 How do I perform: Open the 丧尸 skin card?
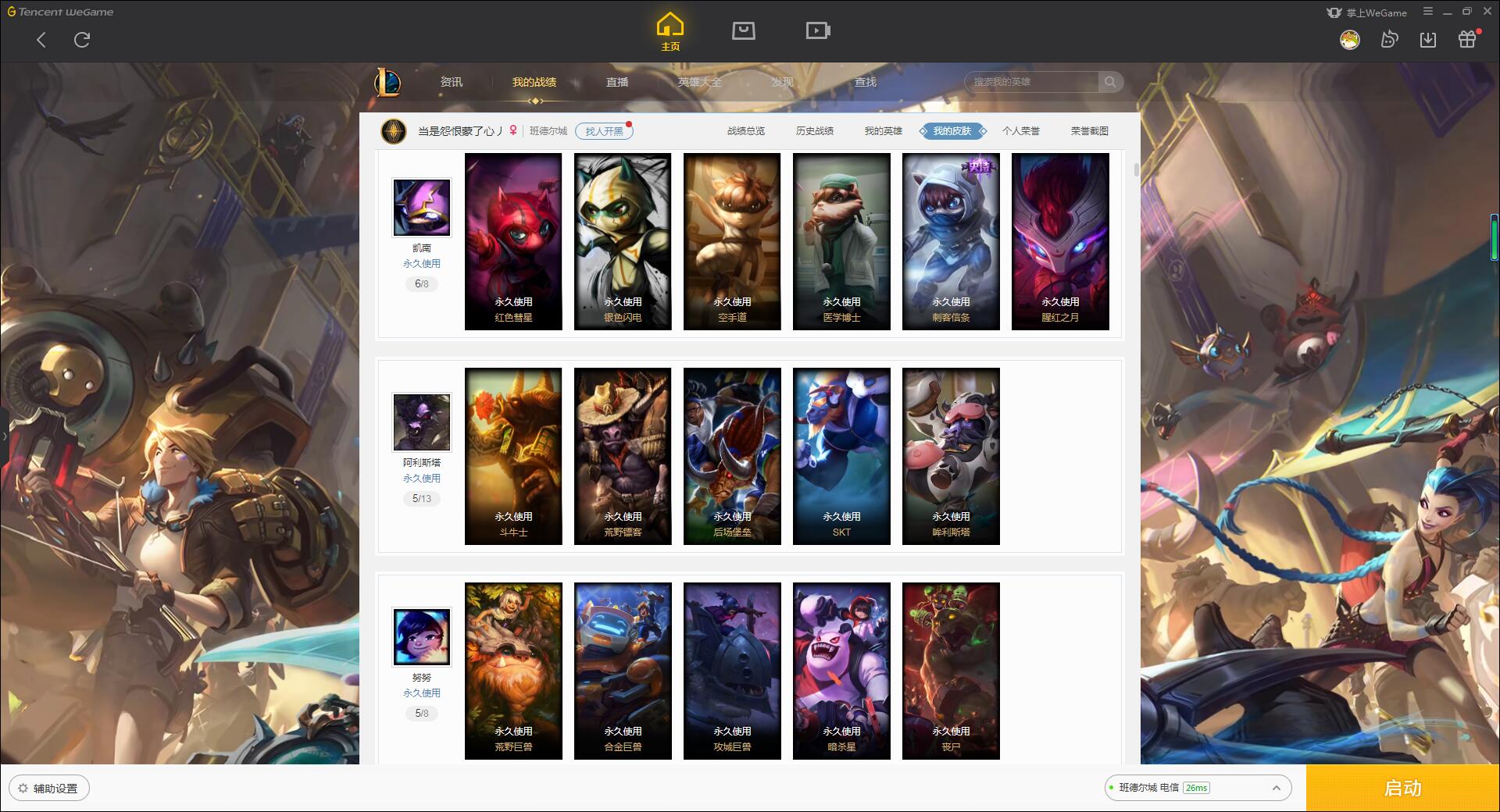951,671
